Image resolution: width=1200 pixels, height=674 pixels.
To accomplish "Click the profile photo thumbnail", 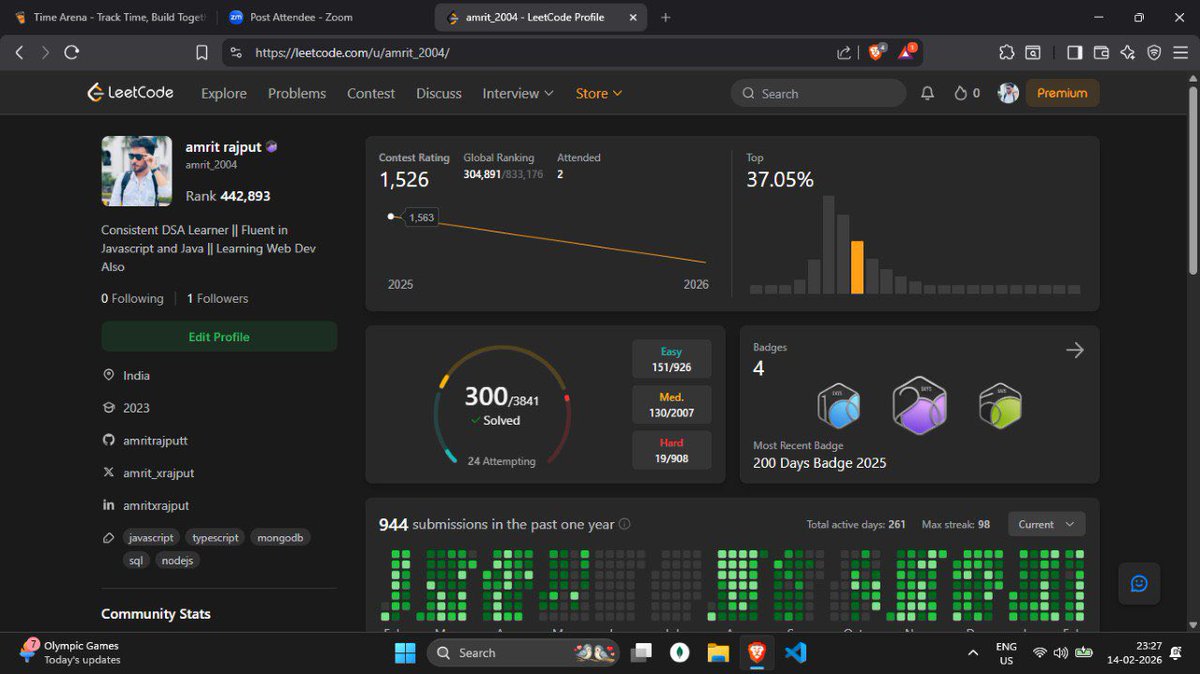I will 136,171.
